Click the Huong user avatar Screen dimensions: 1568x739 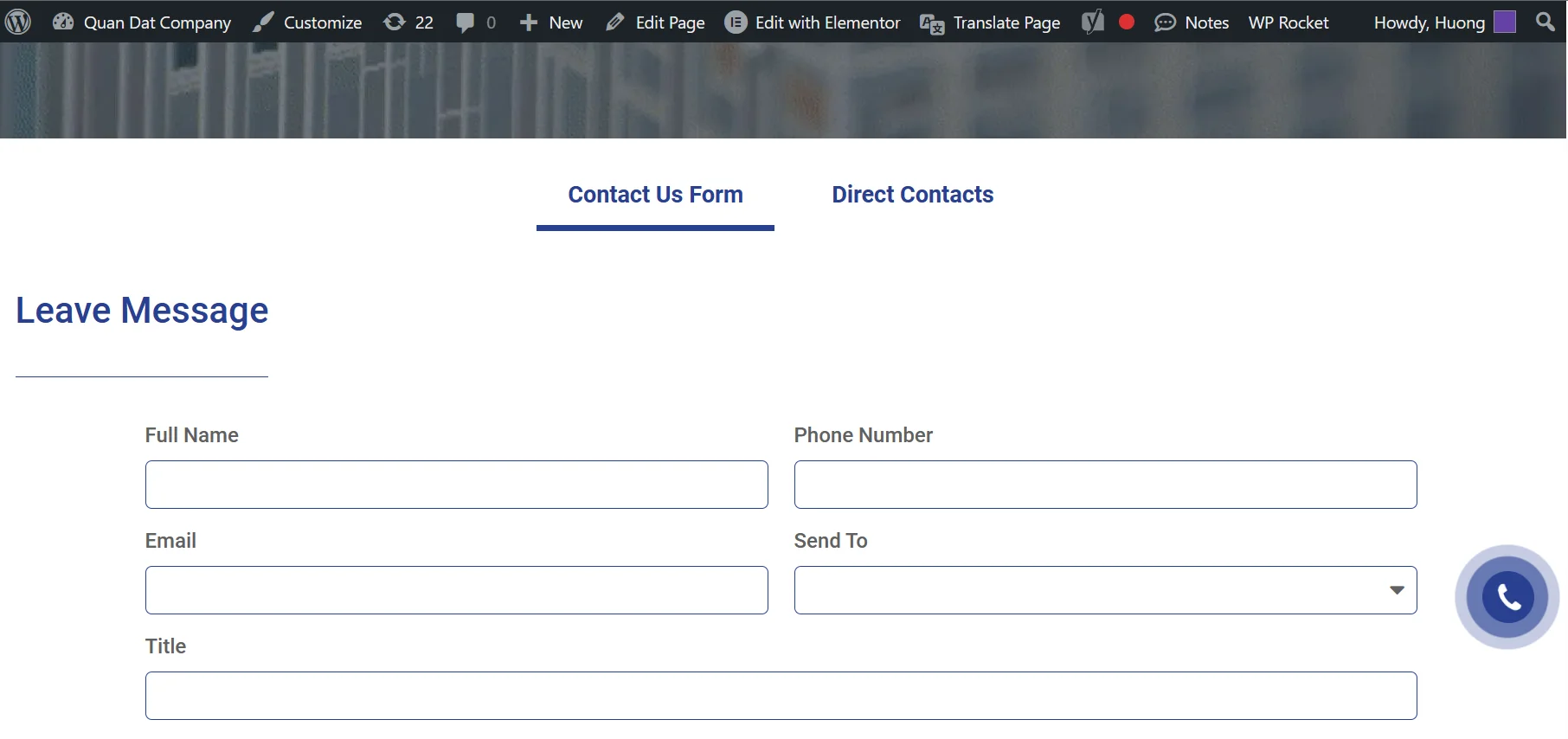1505,22
